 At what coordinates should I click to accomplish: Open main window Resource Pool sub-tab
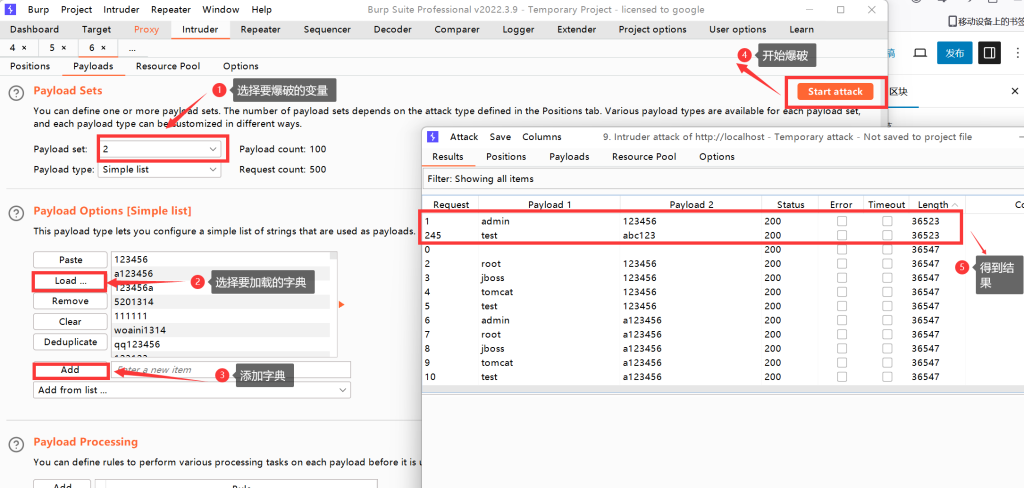tap(168, 66)
